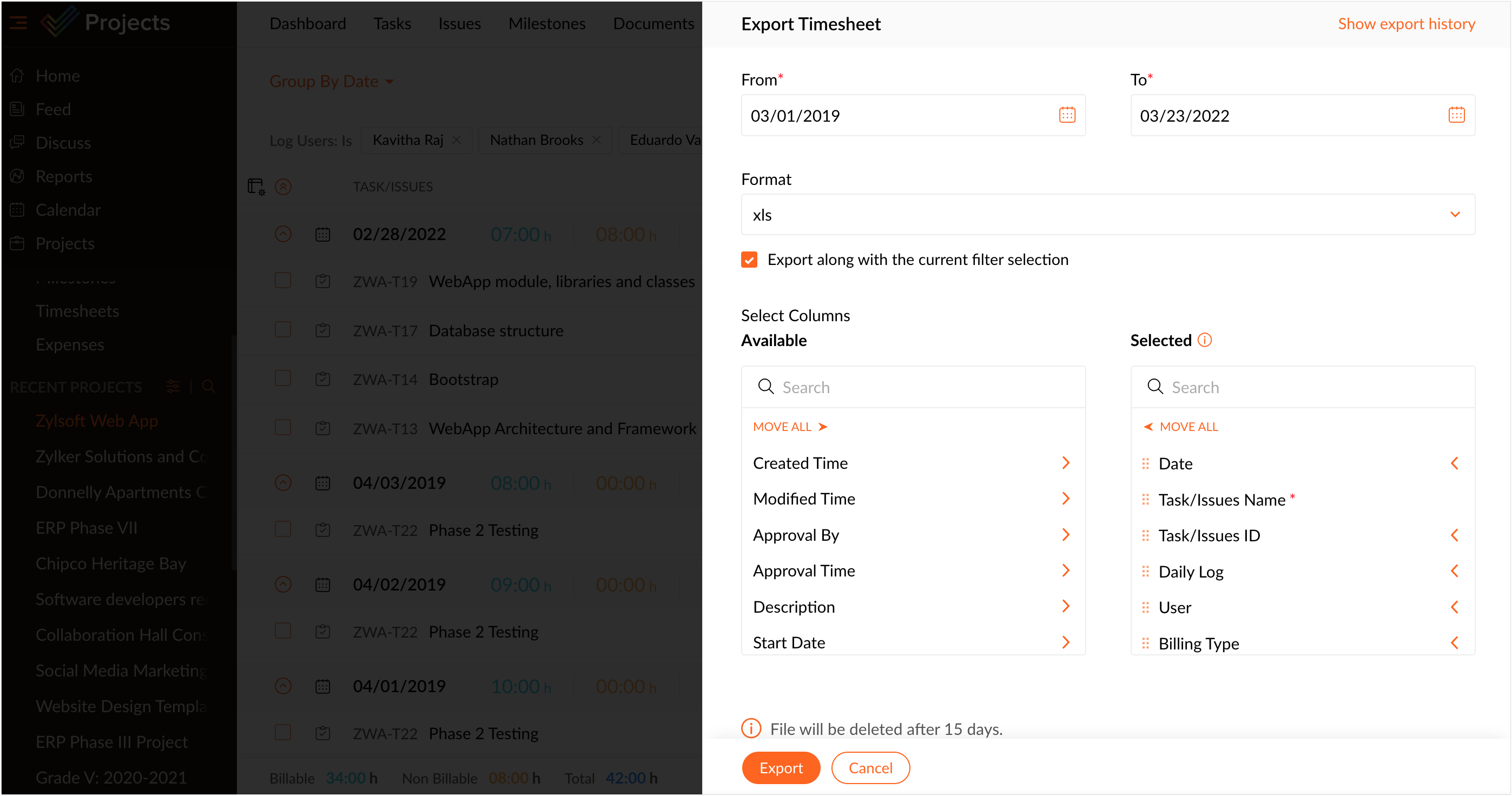Check the ZWA-T13 WebApp Architecture row

click(283, 428)
